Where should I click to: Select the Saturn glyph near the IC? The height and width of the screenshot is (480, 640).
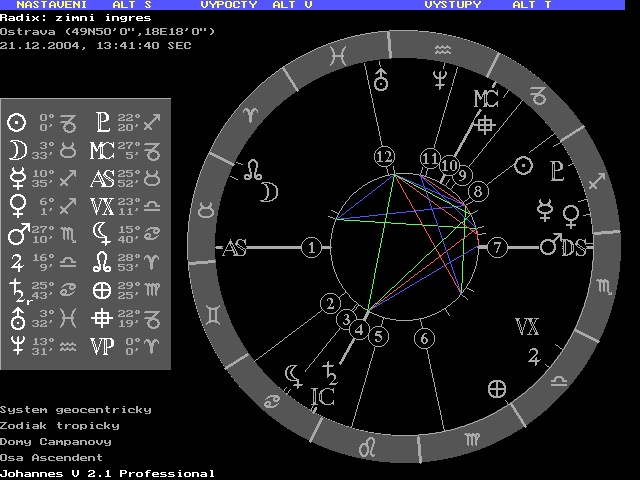point(330,374)
